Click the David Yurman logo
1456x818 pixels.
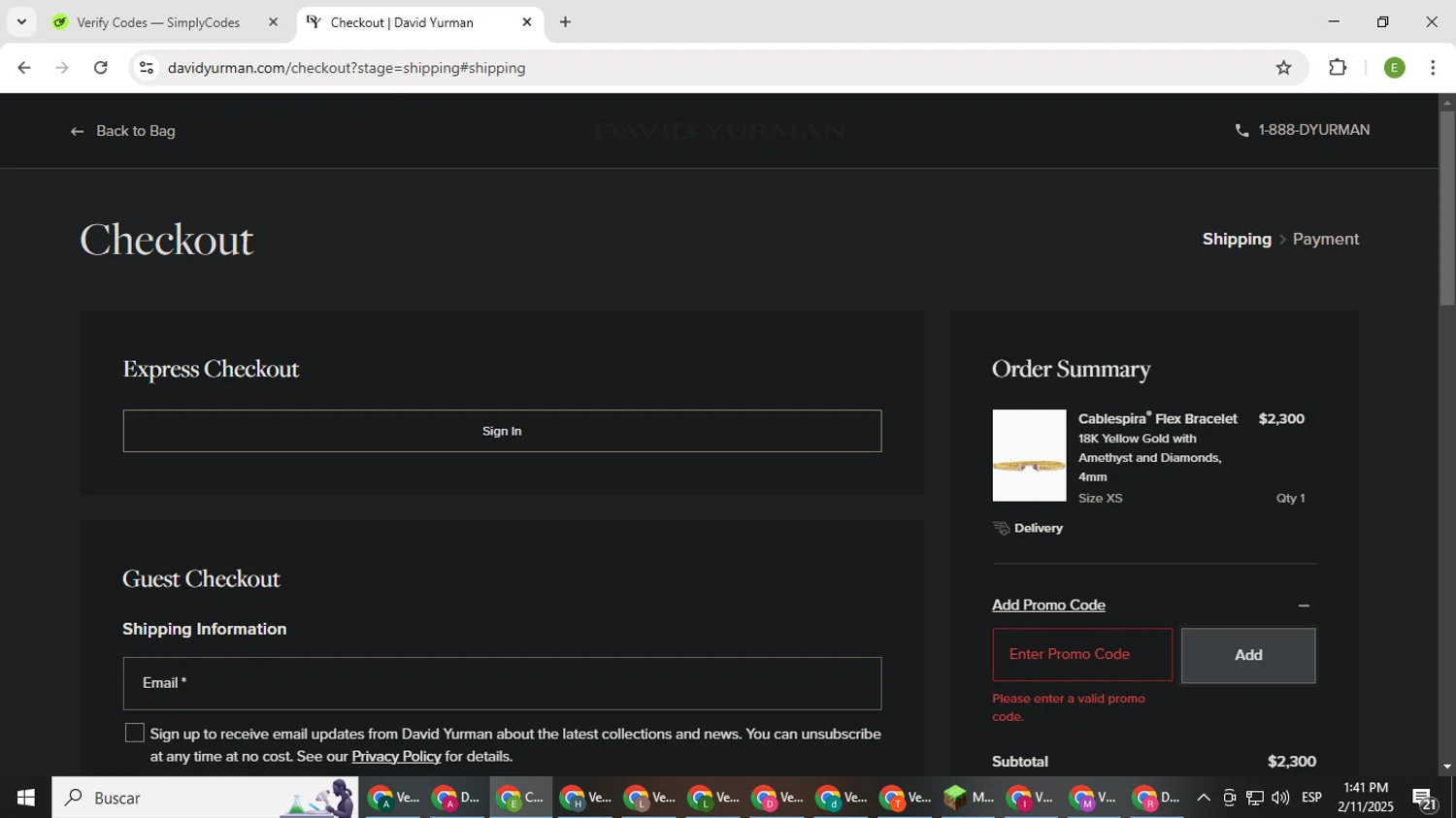point(719,131)
